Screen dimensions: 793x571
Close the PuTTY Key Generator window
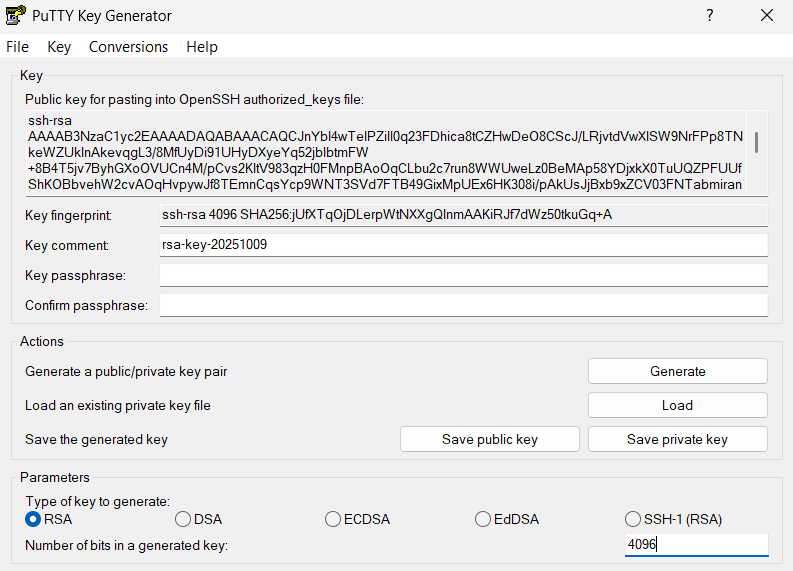[x=767, y=16]
